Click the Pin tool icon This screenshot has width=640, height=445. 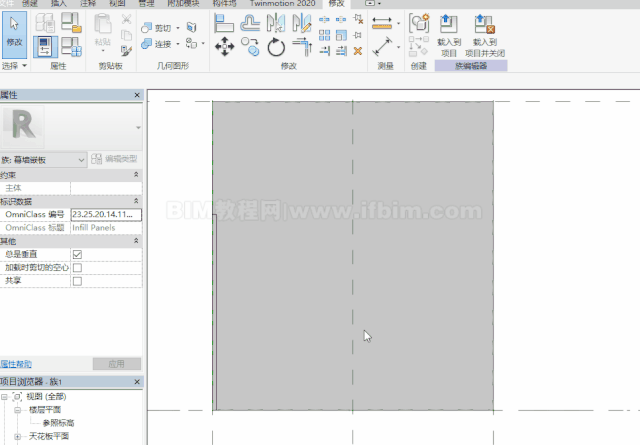click(358, 35)
